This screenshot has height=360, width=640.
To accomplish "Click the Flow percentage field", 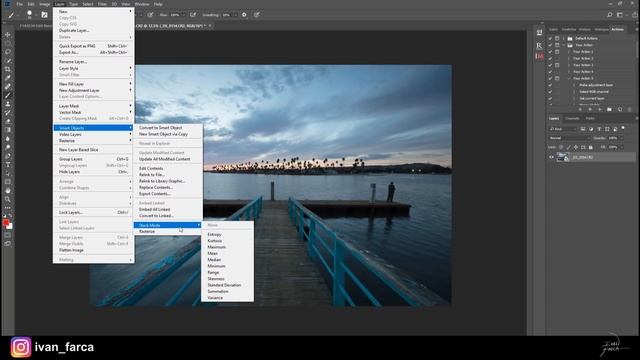I will 175,15.
